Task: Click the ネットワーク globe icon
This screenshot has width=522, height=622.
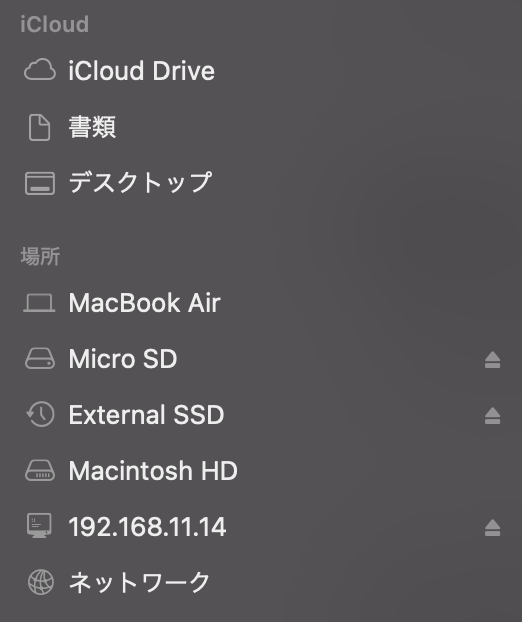Action: click(40, 582)
